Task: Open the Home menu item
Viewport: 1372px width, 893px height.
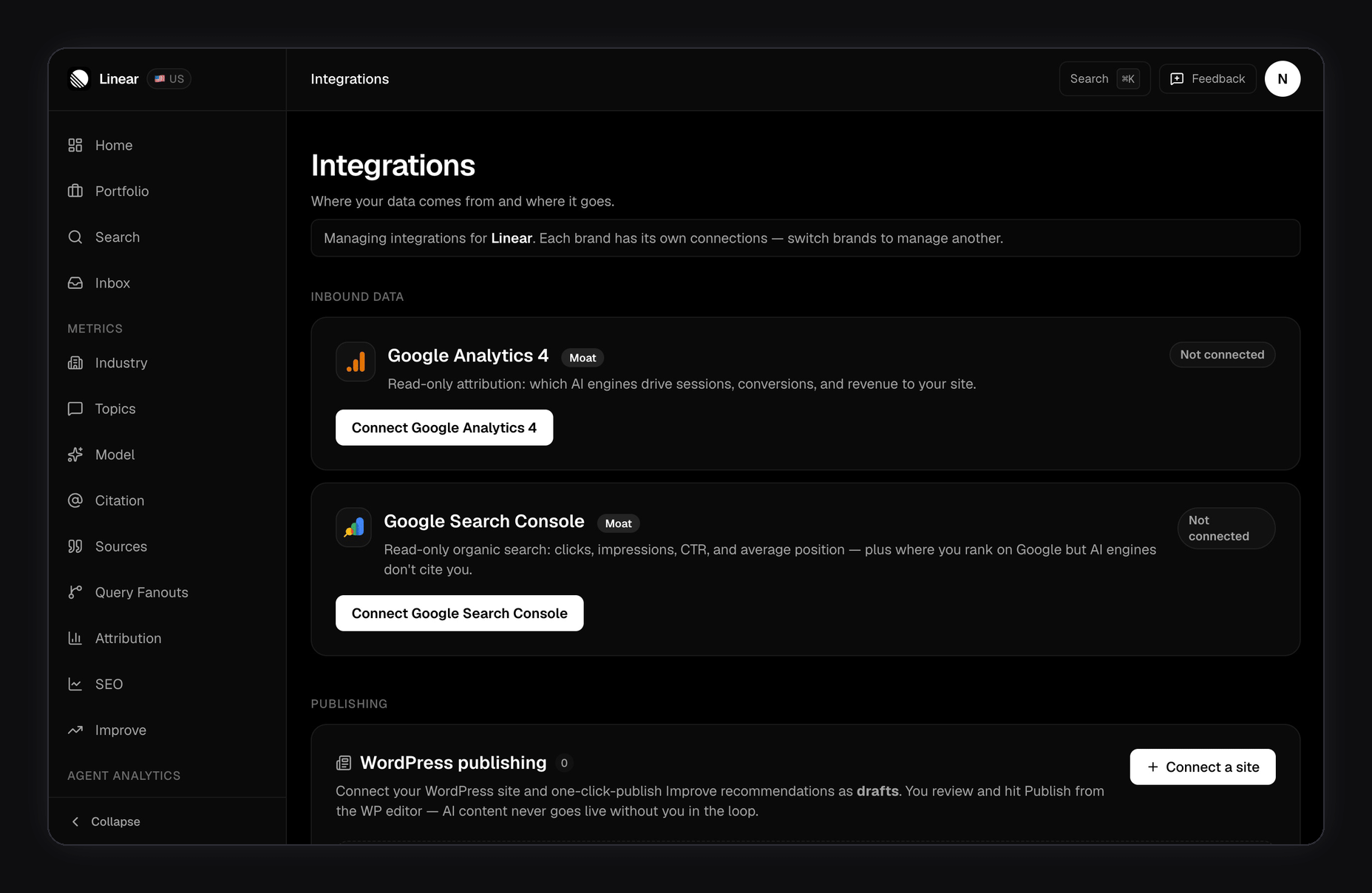Action: click(x=167, y=146)
